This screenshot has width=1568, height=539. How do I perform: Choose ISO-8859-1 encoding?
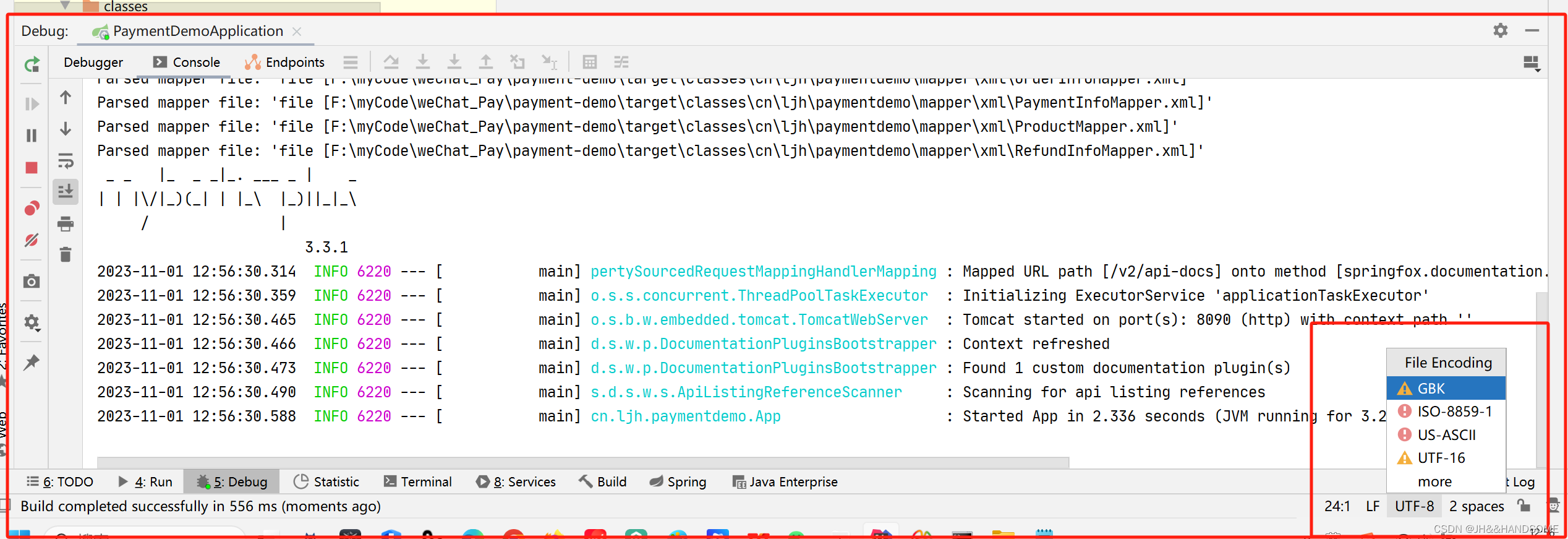pyautogui.click(x=1446, y=412)
